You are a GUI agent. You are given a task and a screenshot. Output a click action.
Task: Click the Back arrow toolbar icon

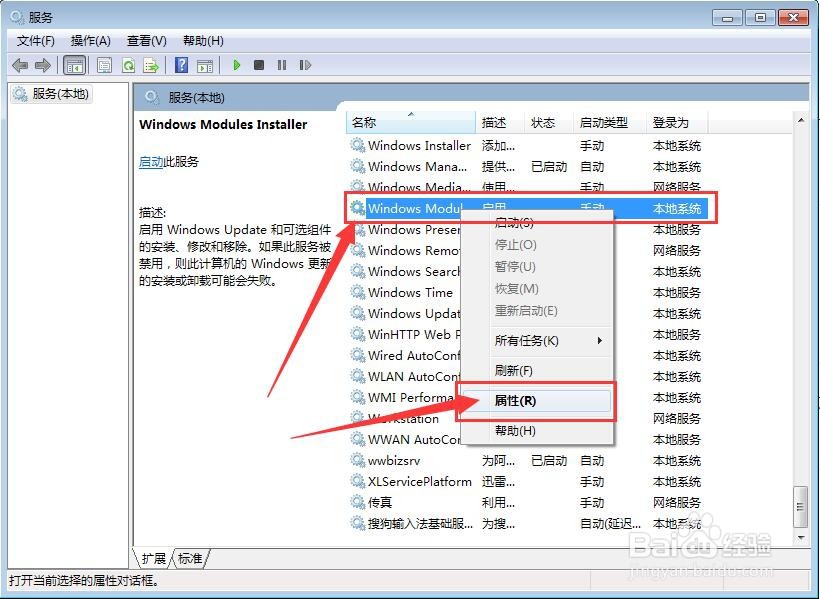20,65
